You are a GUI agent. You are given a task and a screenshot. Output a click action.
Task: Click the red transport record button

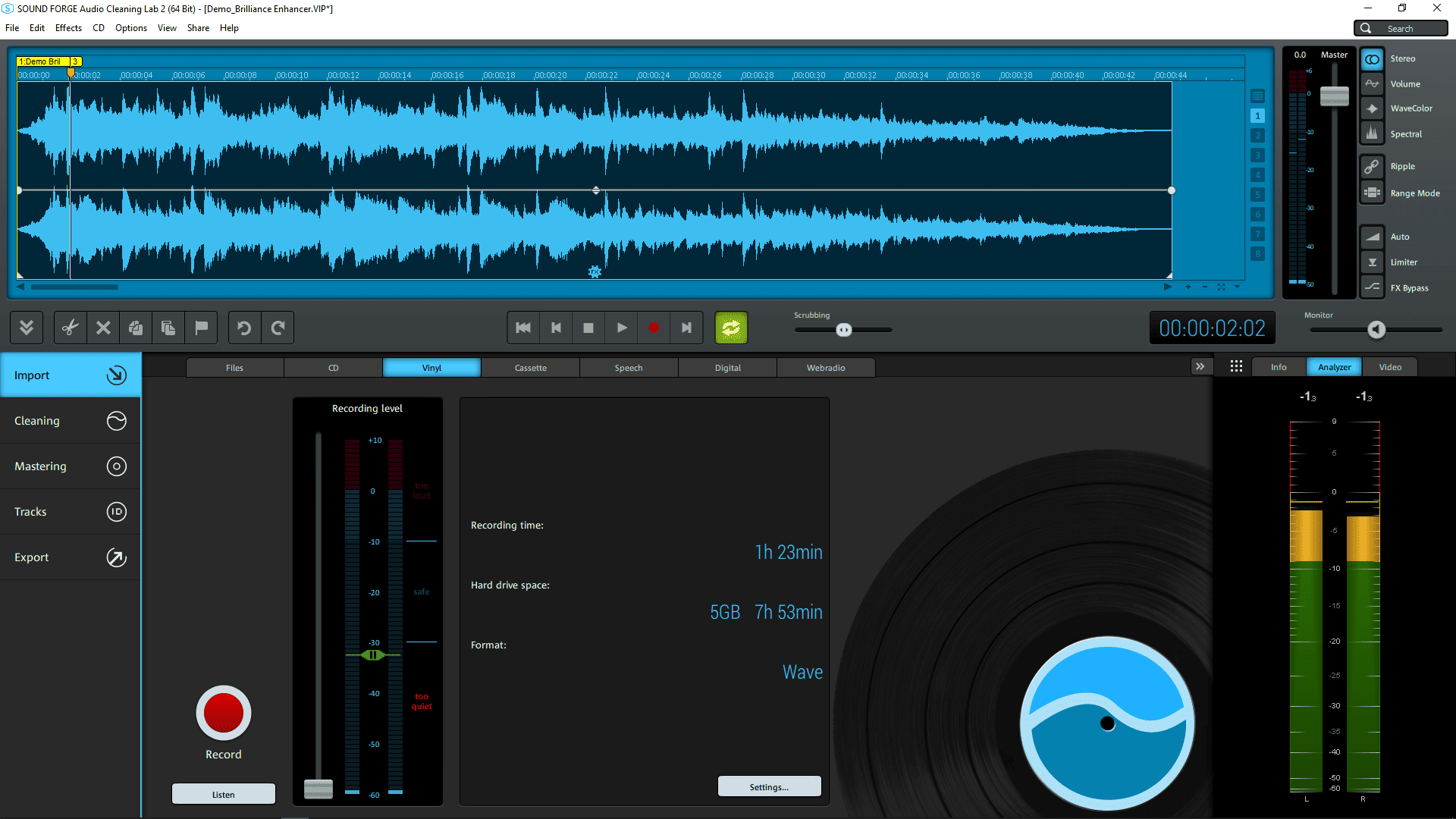[x=654, y=328]
